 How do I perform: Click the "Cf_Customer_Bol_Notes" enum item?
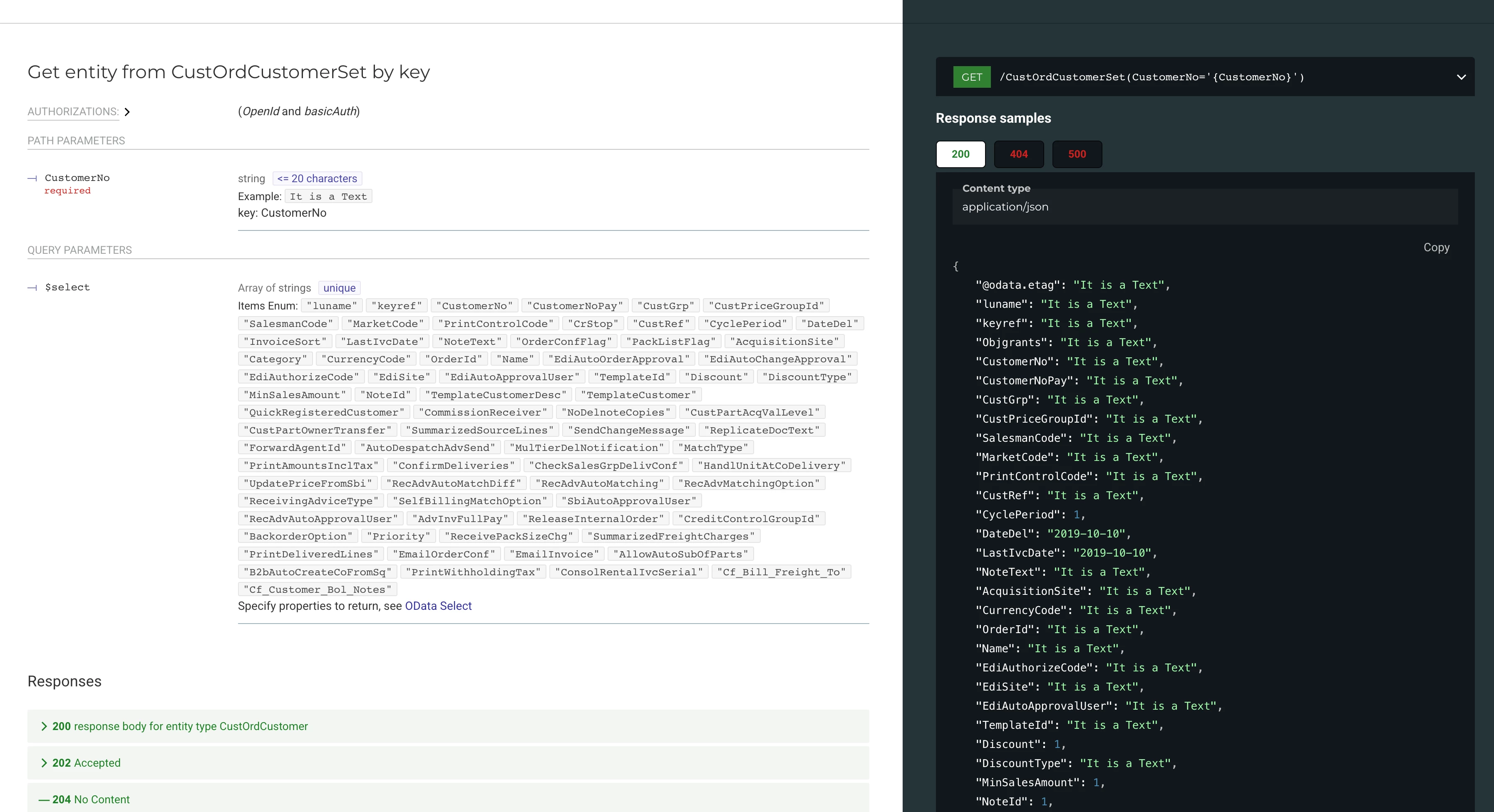pos(317,589)
